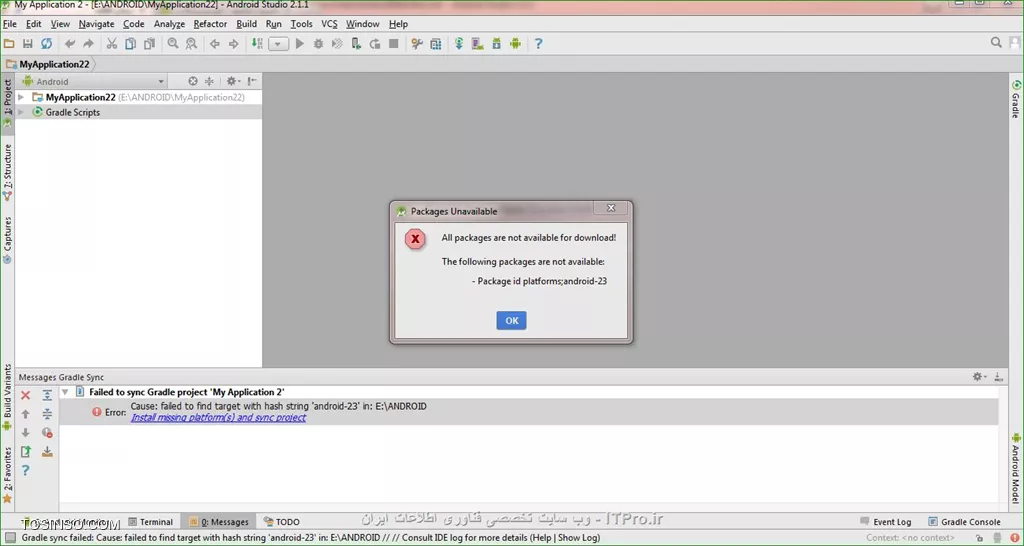Click the Paste toolbar icon
This screenshot has width=1024, height=546.
tap(150, 44)
